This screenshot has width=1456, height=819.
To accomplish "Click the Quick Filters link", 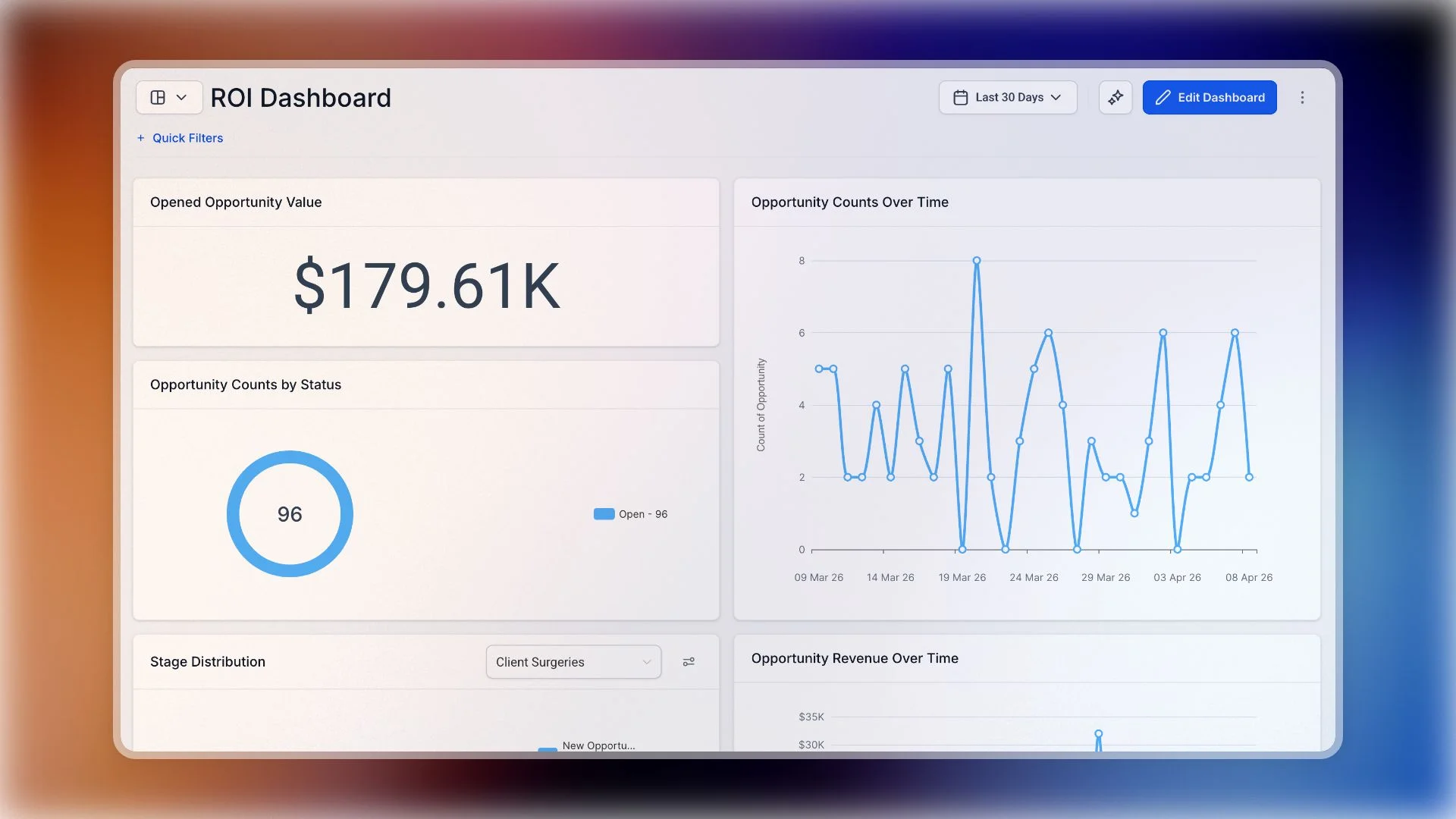I will click(187, 138).
